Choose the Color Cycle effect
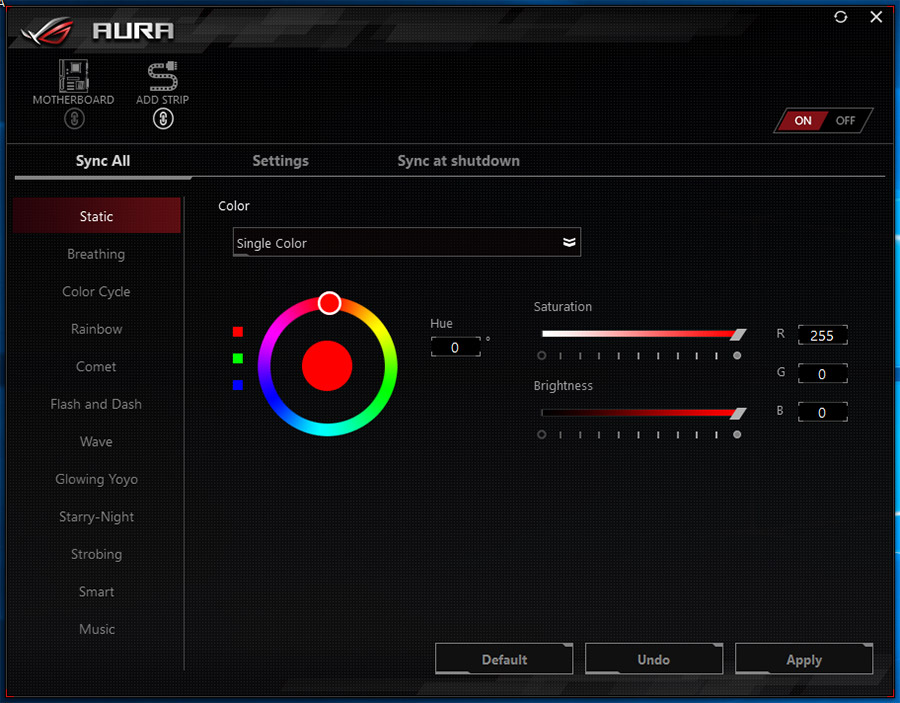Image resolution: width=900 pixels, height=703 pixels. (x=96, y=292)
